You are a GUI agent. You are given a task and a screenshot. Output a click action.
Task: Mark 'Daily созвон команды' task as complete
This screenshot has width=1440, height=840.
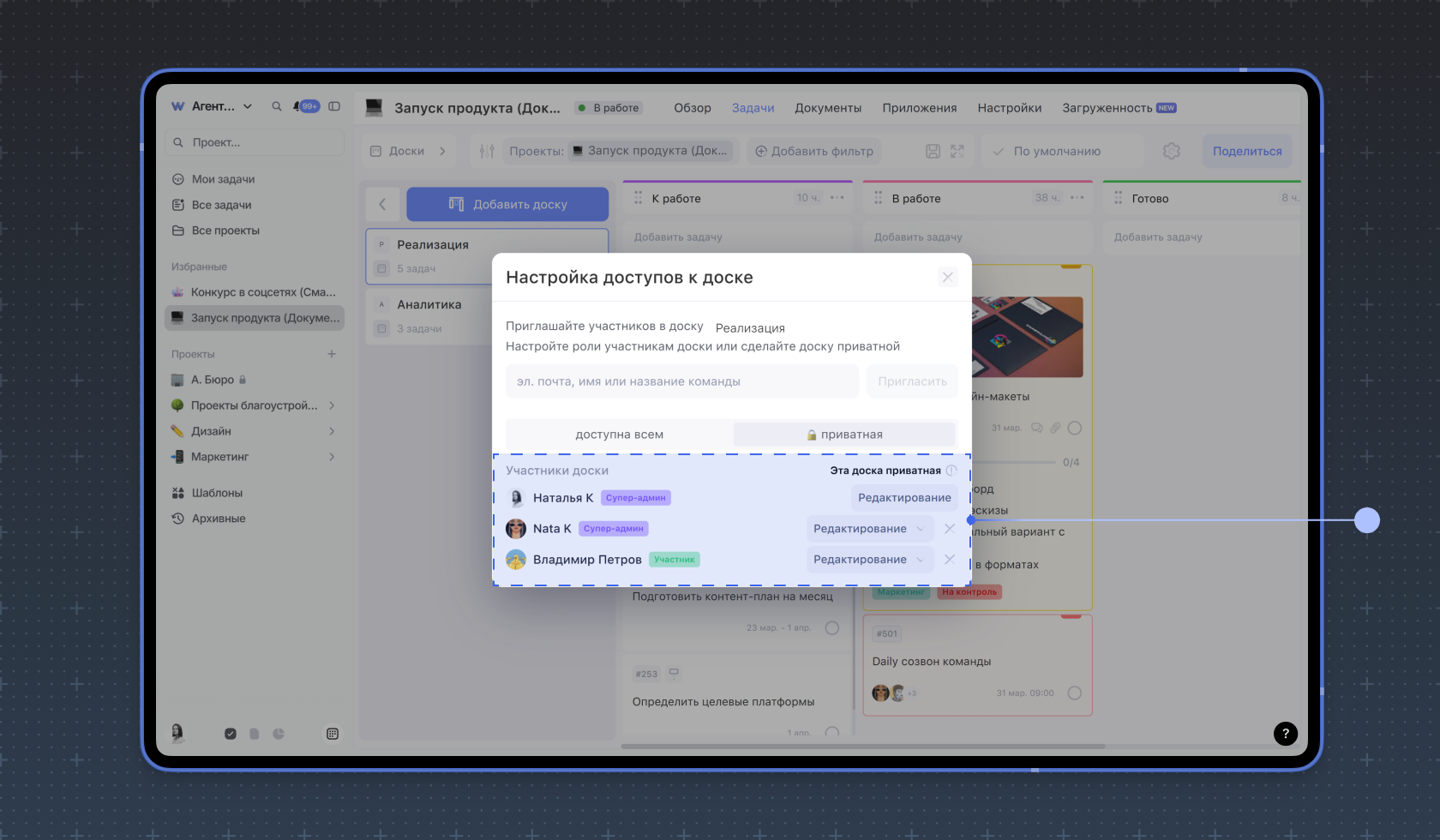[1075, 693]
